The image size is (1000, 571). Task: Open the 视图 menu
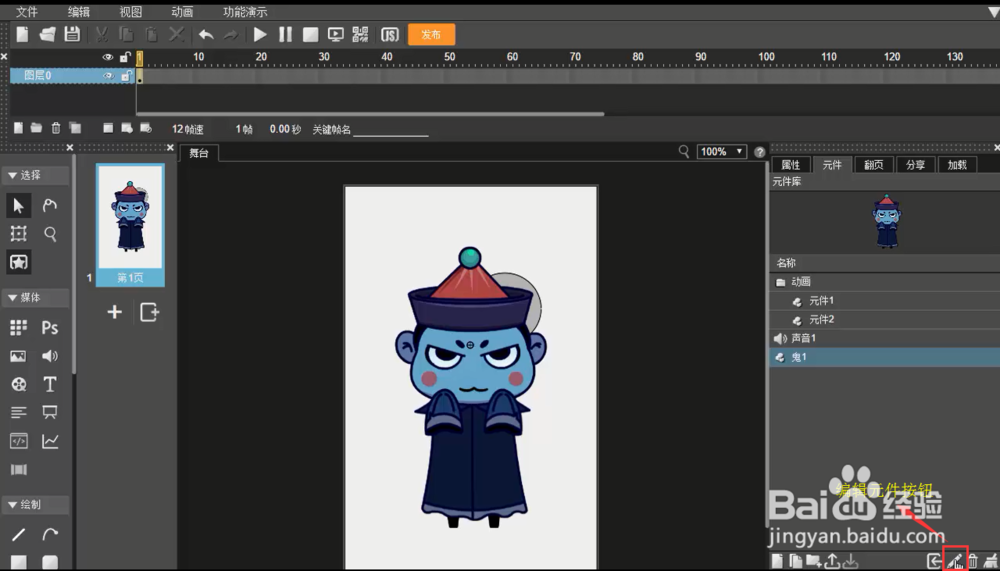(x=131, y=11)
